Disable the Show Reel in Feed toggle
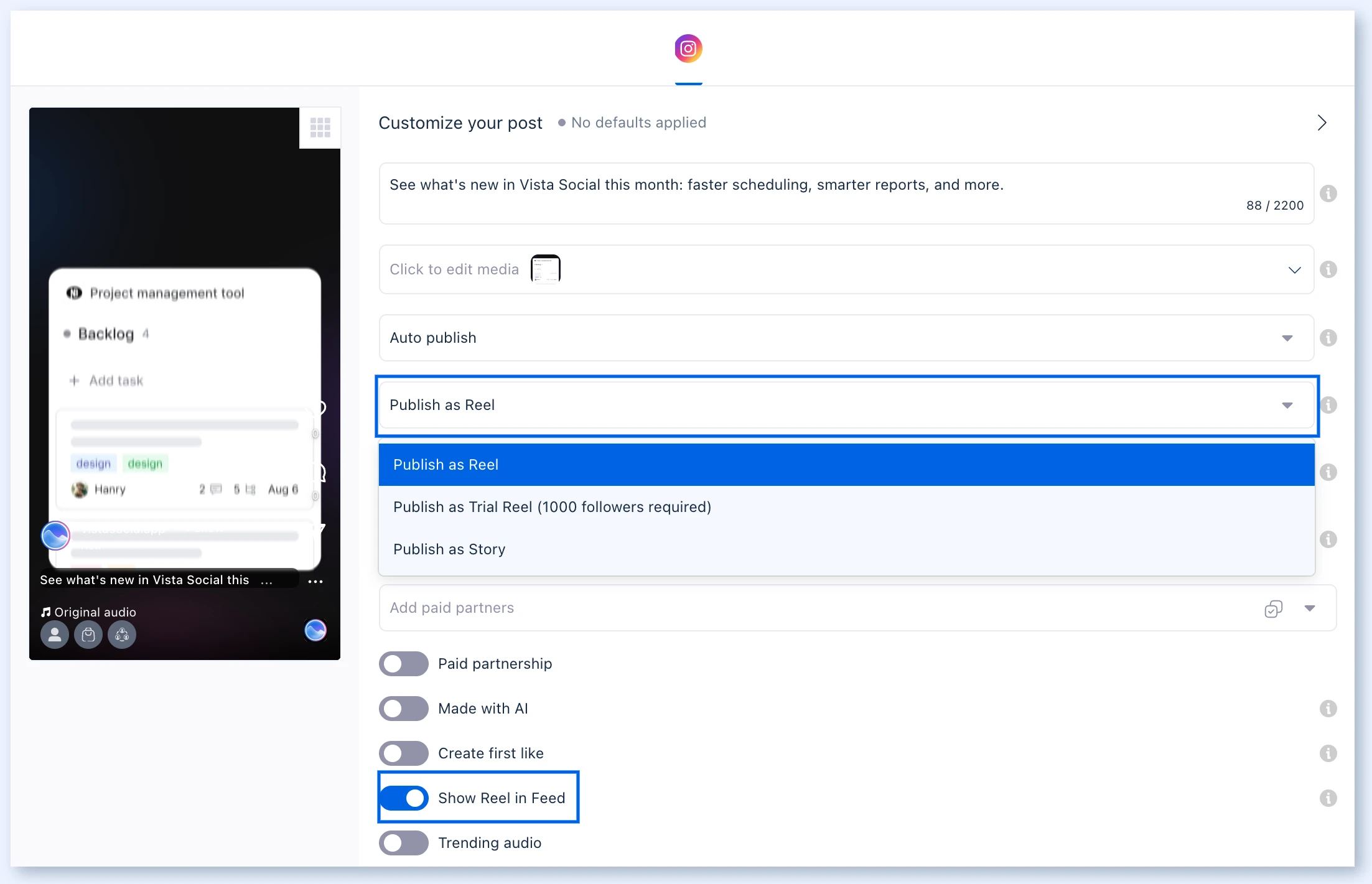Image resolution: width=1372 pixels, height=884 pixels. point(404,798)
